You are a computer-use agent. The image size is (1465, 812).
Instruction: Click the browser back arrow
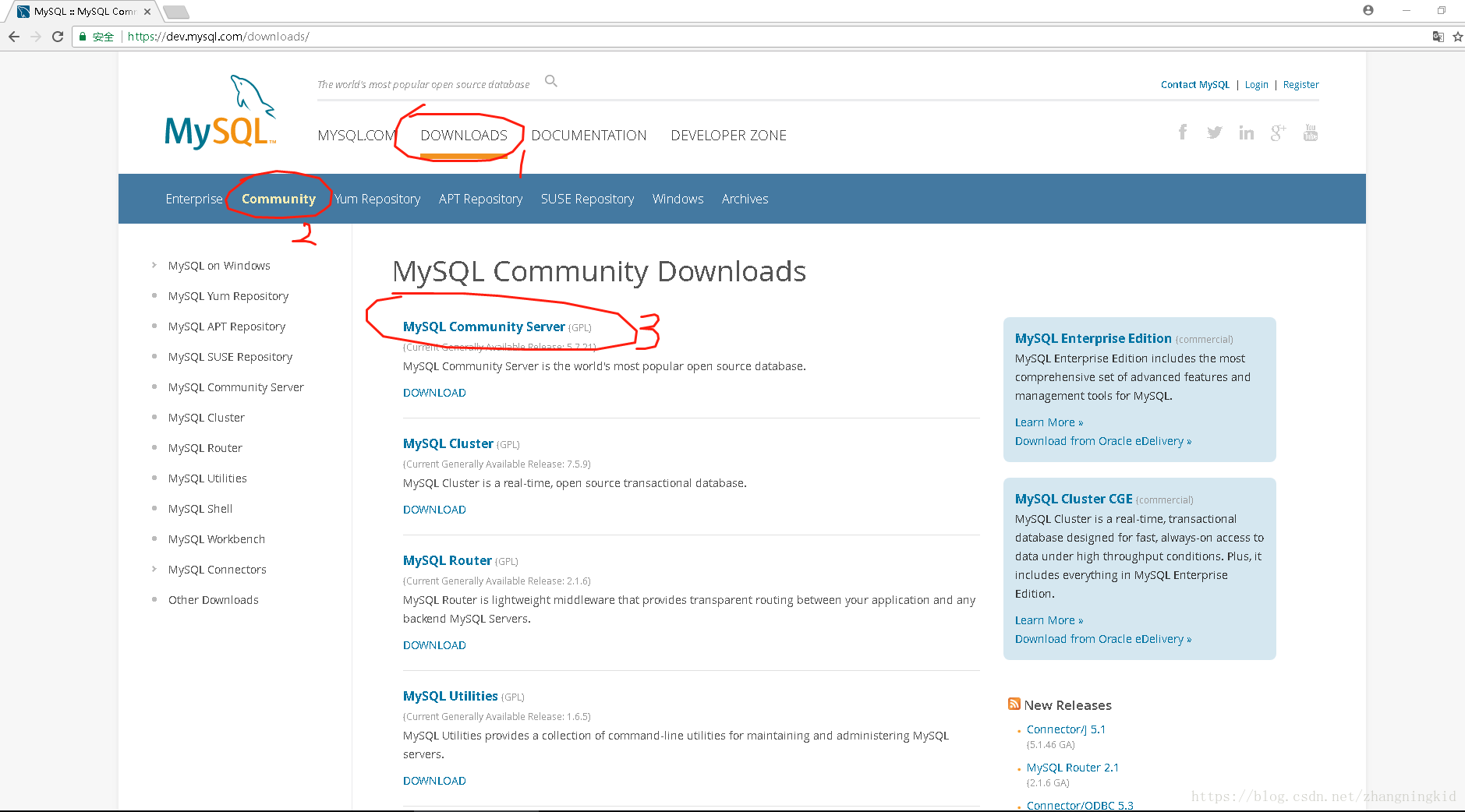click(x=13, y=37)
